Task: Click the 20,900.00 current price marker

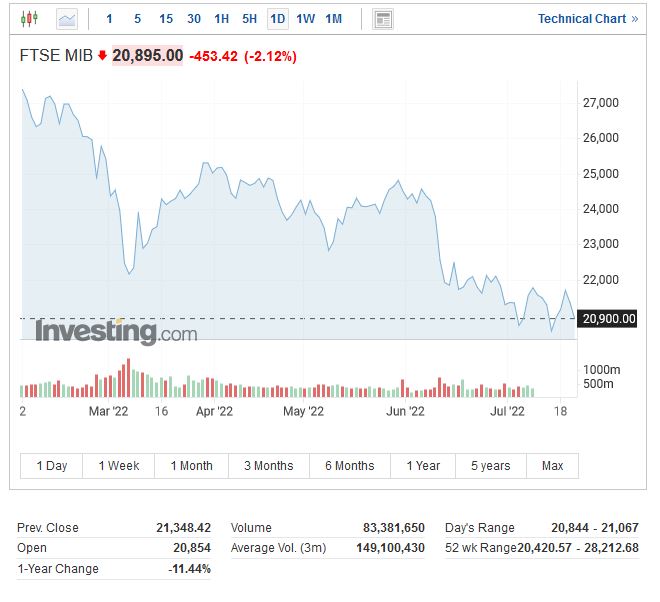Action: click(608, 319)
